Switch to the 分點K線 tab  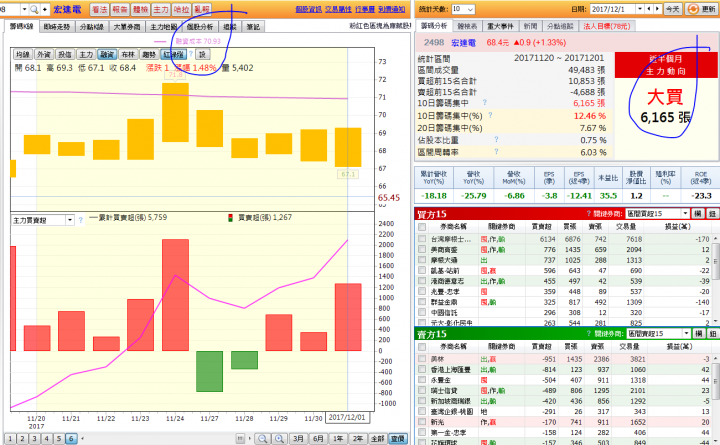[92, 27]
